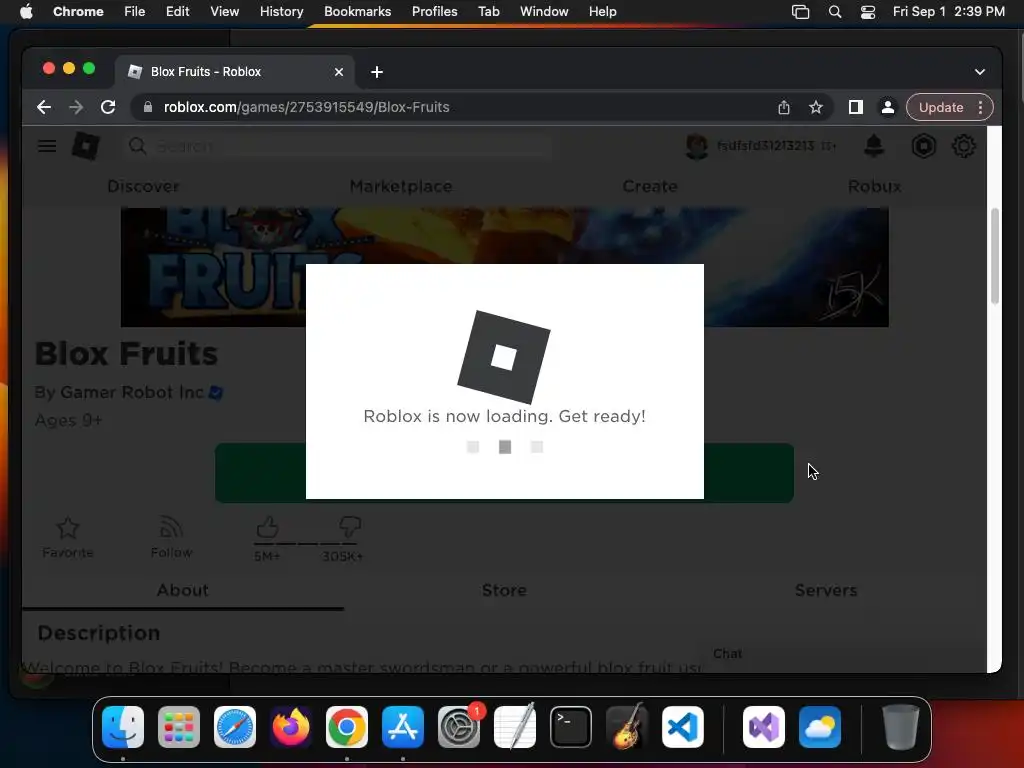
Task: Expand the Chat panel
Action: point(728,654)
